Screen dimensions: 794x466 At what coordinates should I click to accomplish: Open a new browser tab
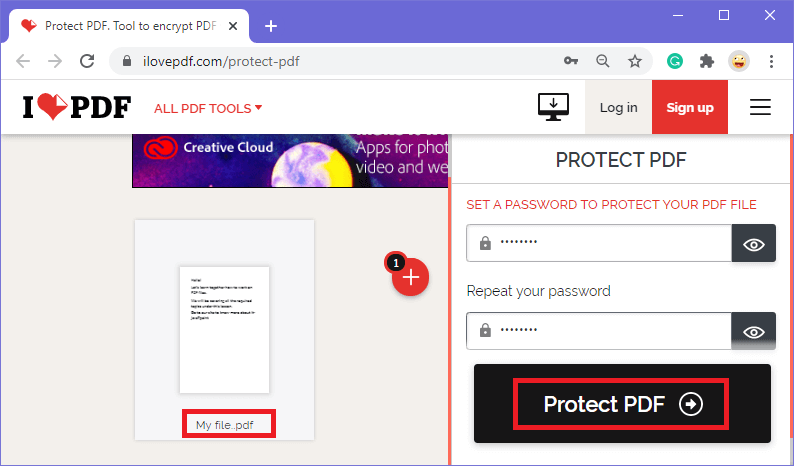point(271,26)
